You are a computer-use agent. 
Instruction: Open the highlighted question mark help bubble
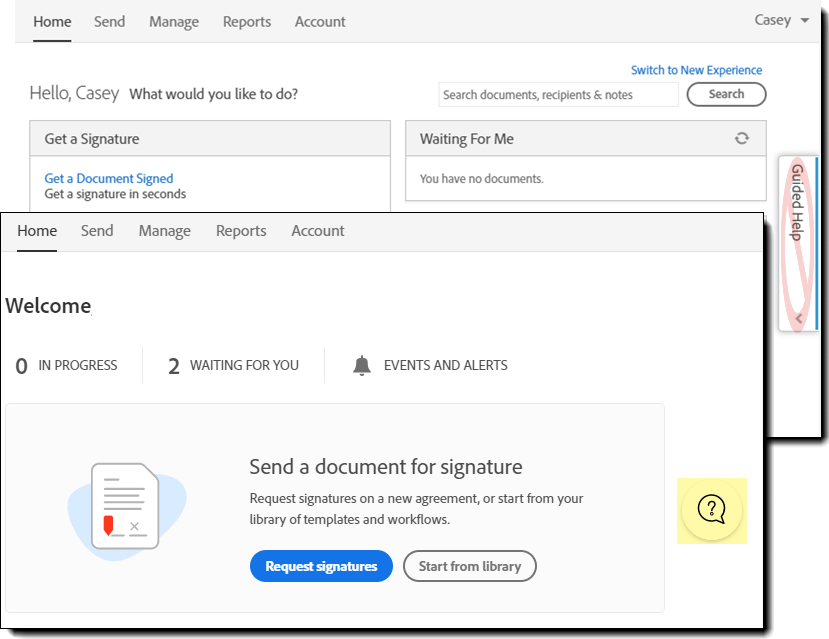point(711,511)
